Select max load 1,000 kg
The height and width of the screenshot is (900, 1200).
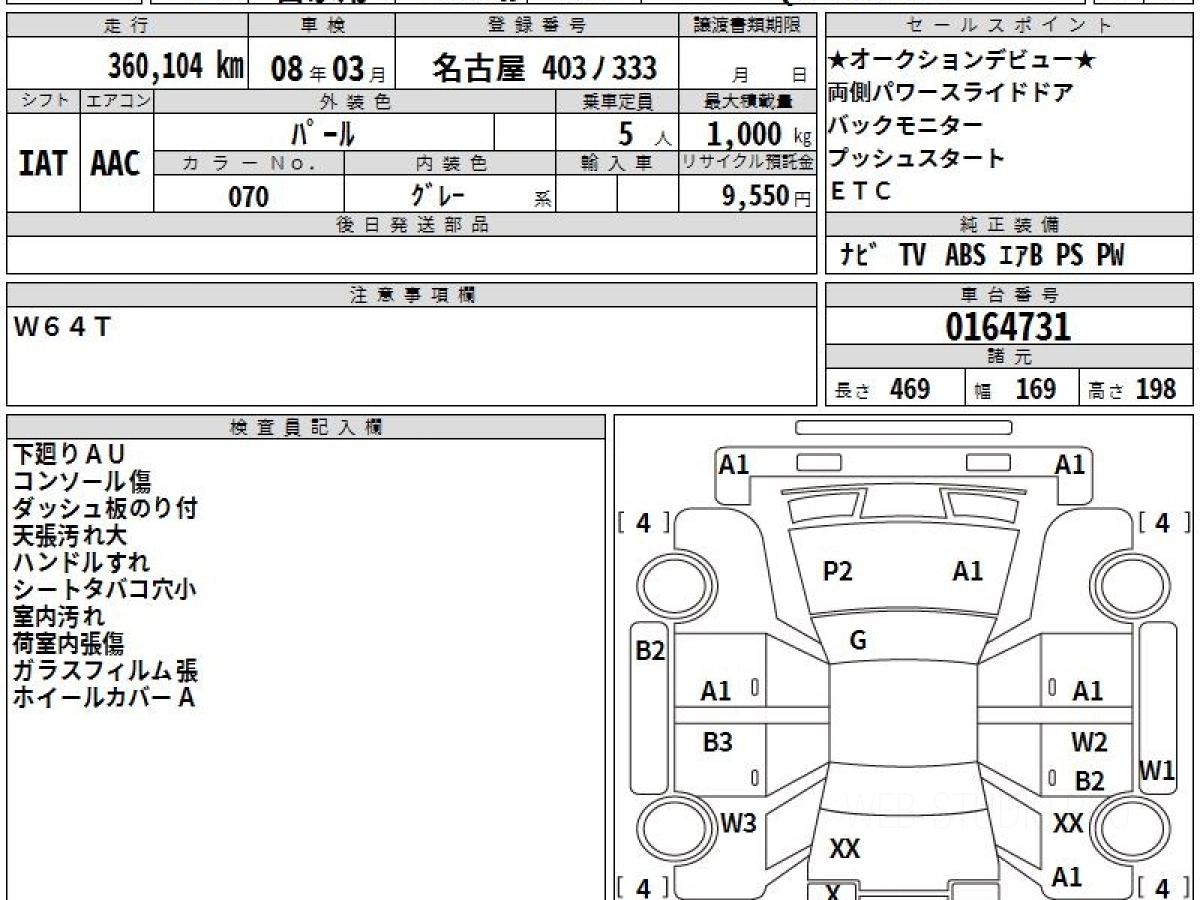point(759,134)
